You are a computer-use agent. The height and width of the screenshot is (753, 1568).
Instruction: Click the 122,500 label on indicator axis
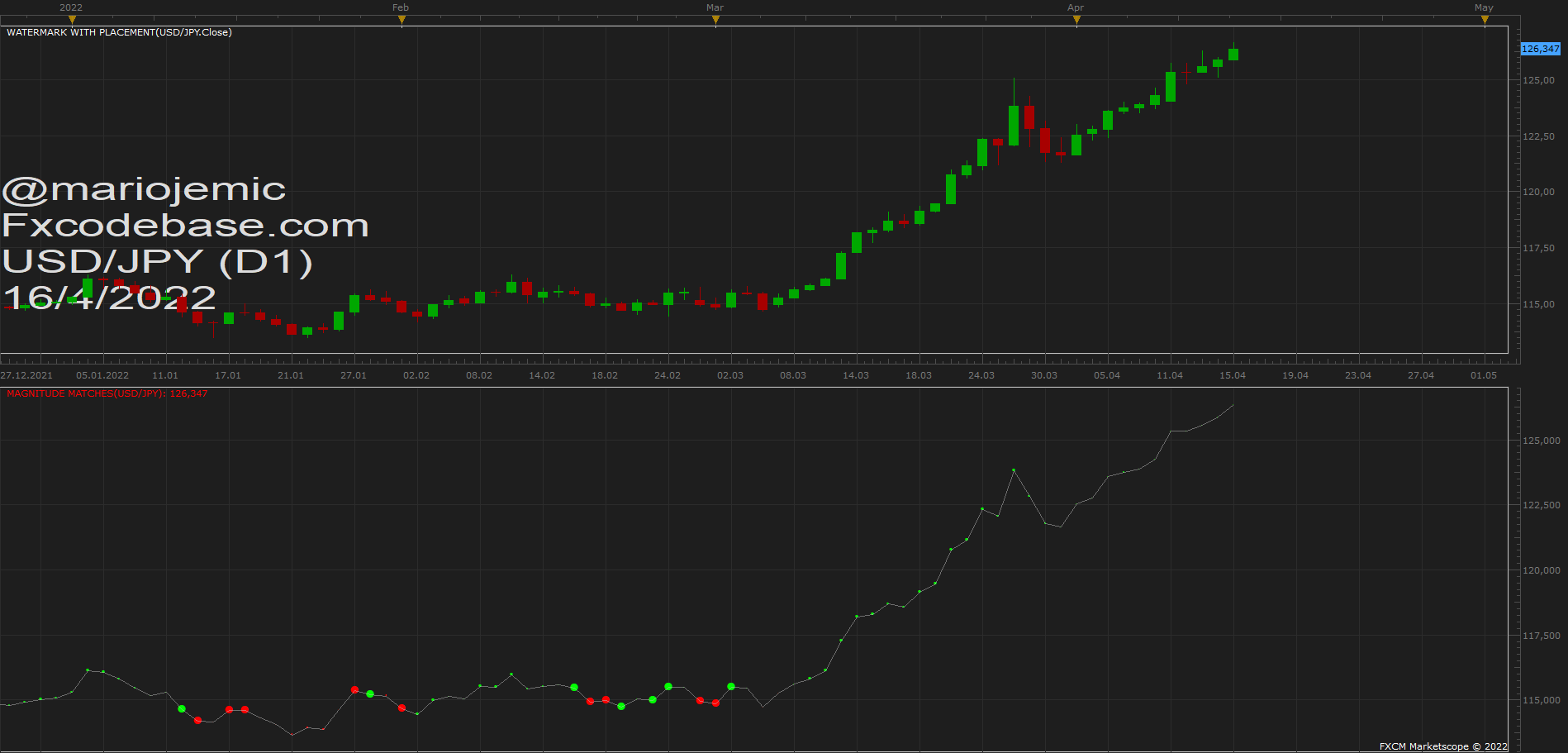1542,505
